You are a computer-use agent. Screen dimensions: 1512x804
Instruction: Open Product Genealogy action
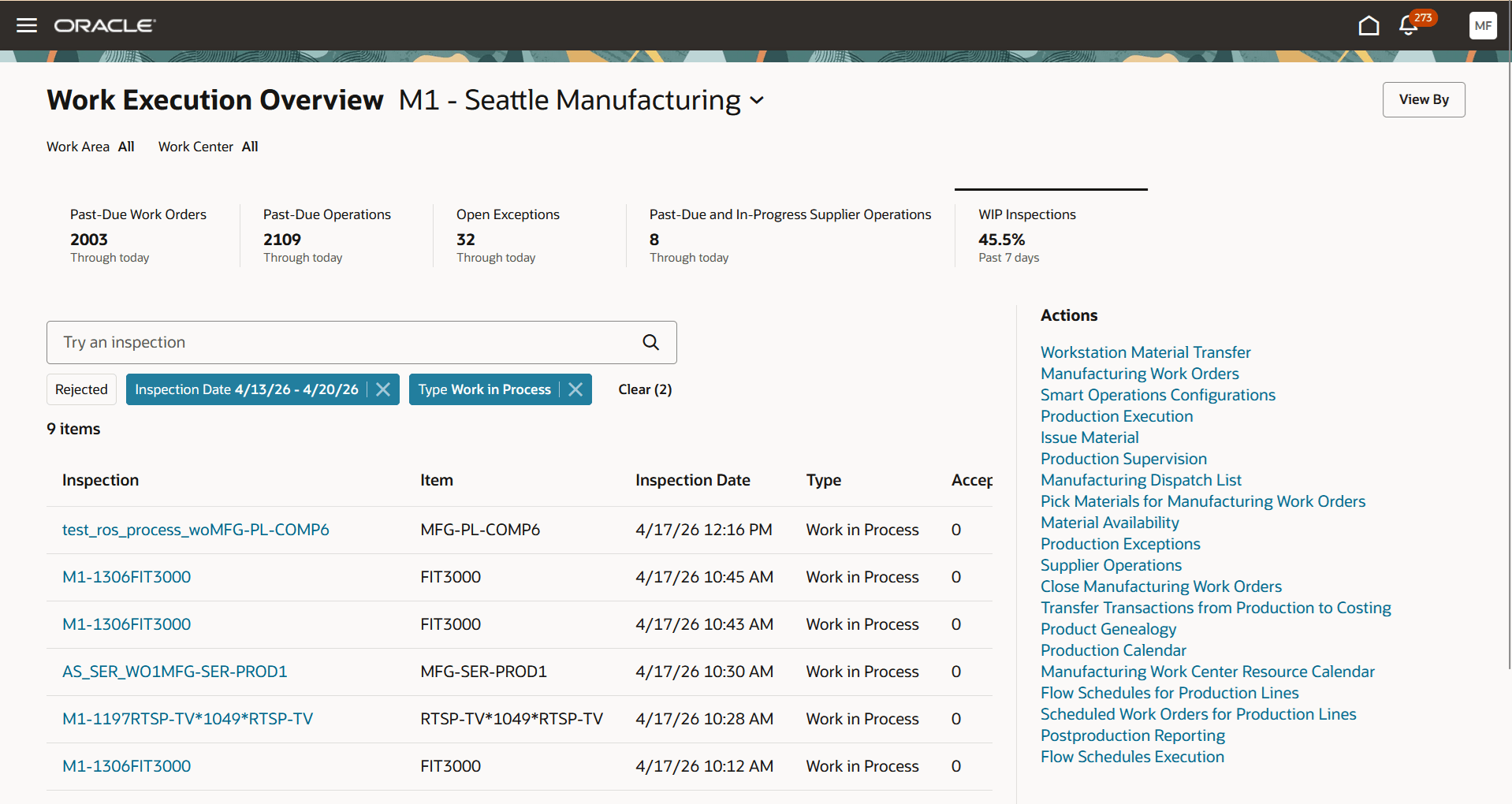1108,629
